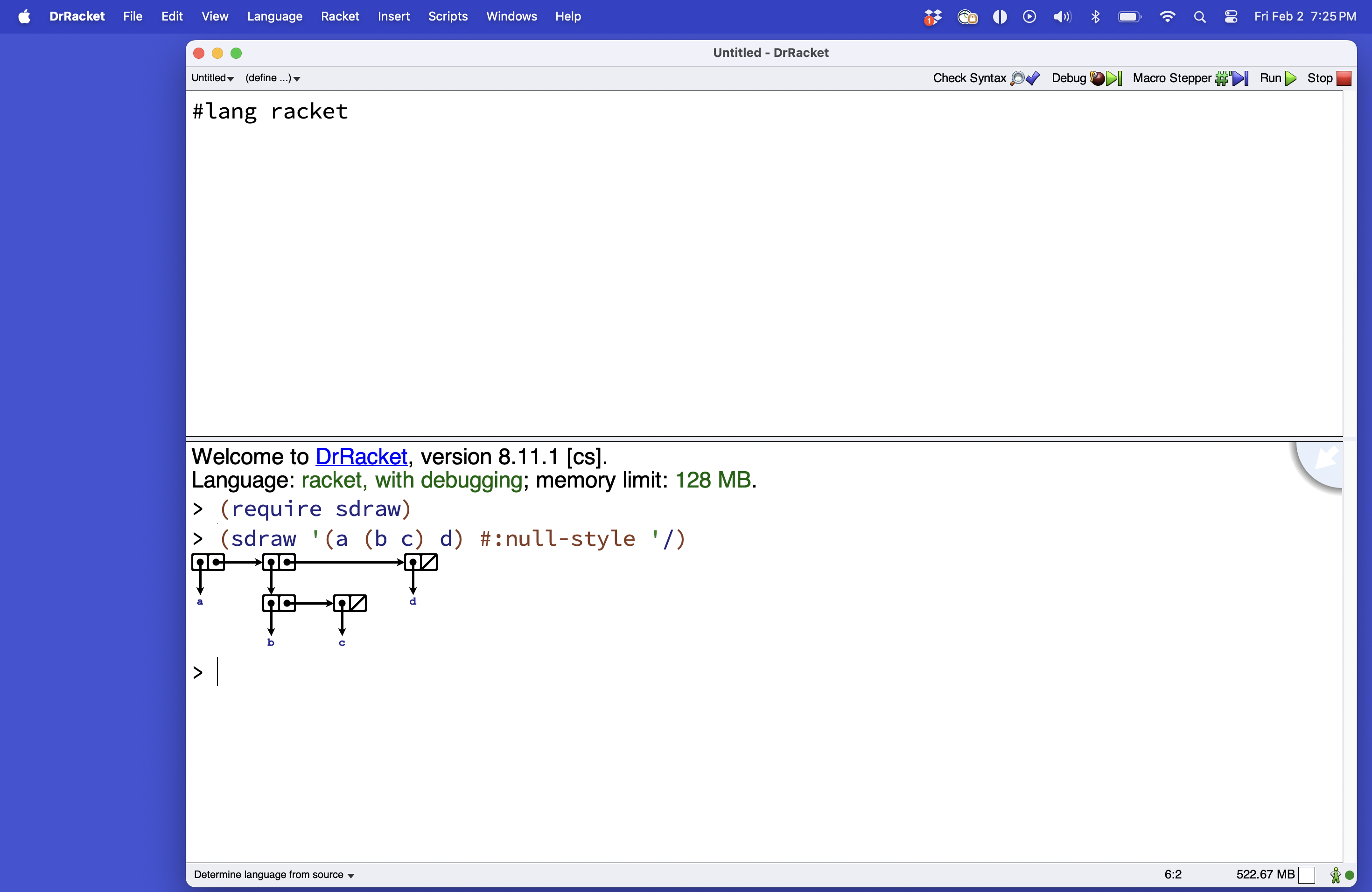Minimize the DrRacket window with yellow button
This screenshot has width=1372, height=892.
coord(217,53)
